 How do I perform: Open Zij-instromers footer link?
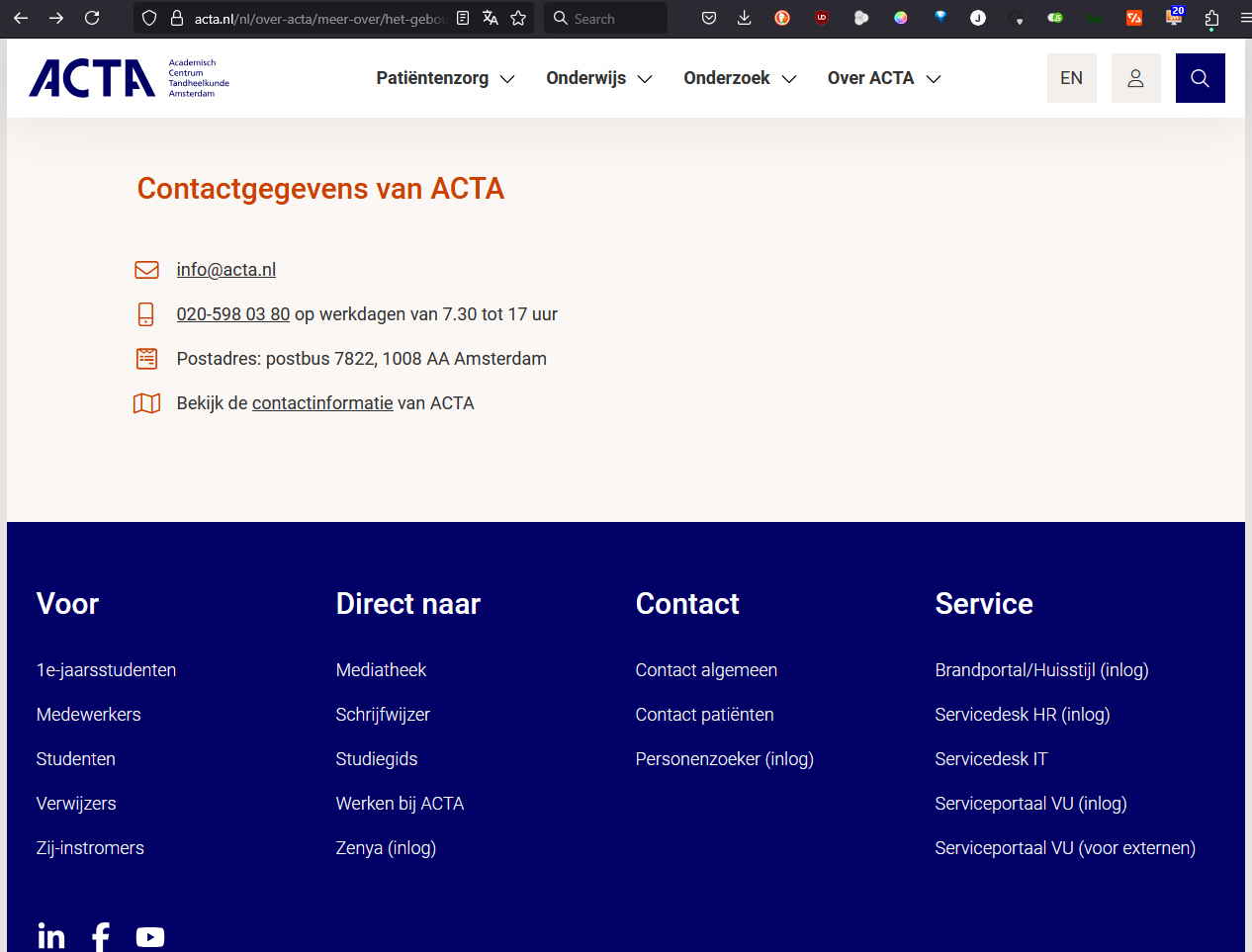coord(90,848)
